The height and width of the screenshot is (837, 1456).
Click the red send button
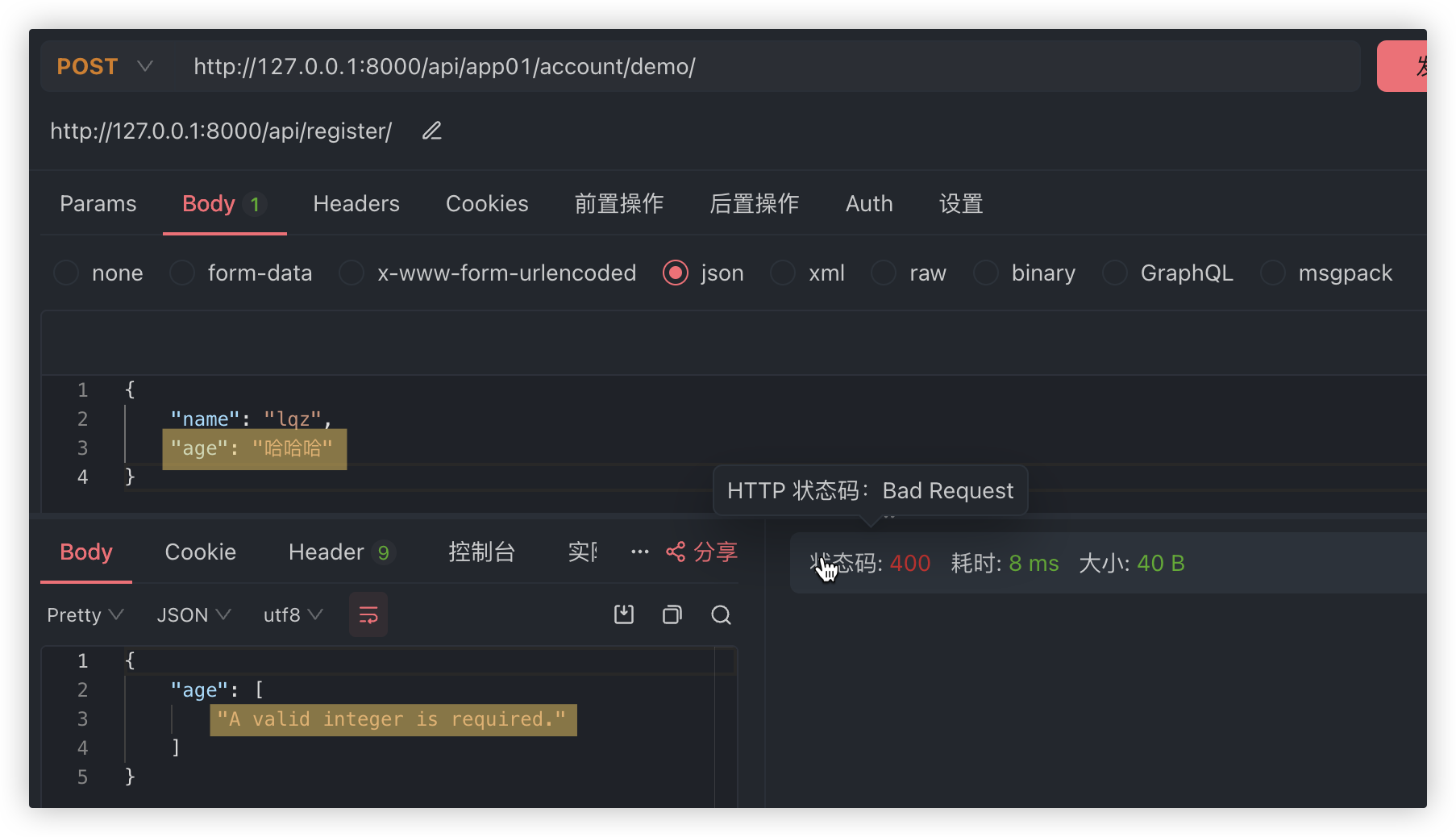pyautogui.click(x=1403, y=66)
